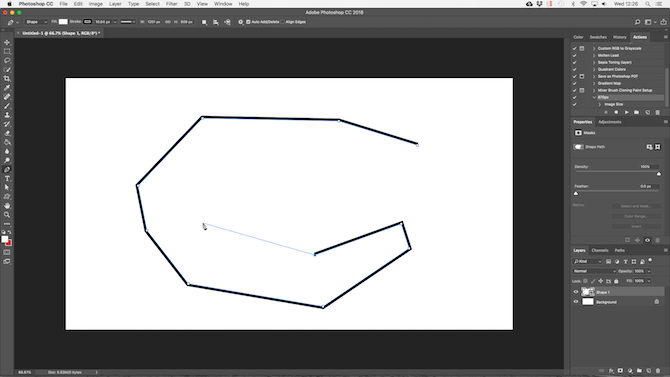Screen dimensions: 670x377
Task: Open the File menu
Action: (64, 4)
